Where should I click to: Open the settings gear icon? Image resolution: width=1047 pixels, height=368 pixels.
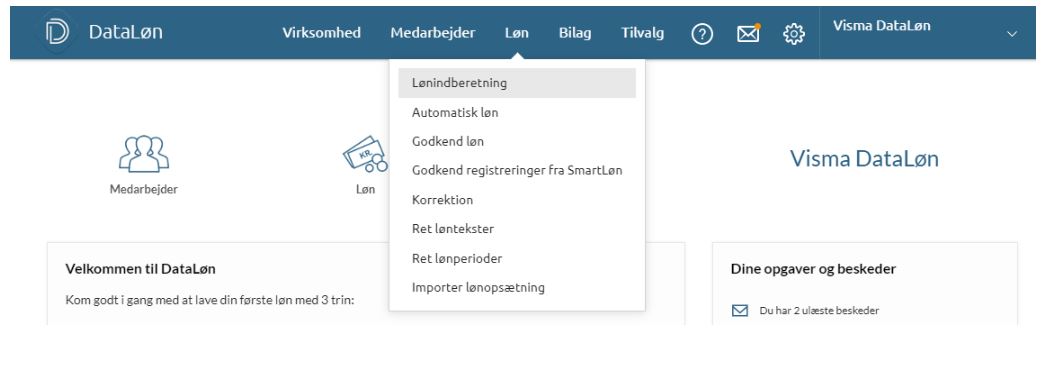pos(793,33)
